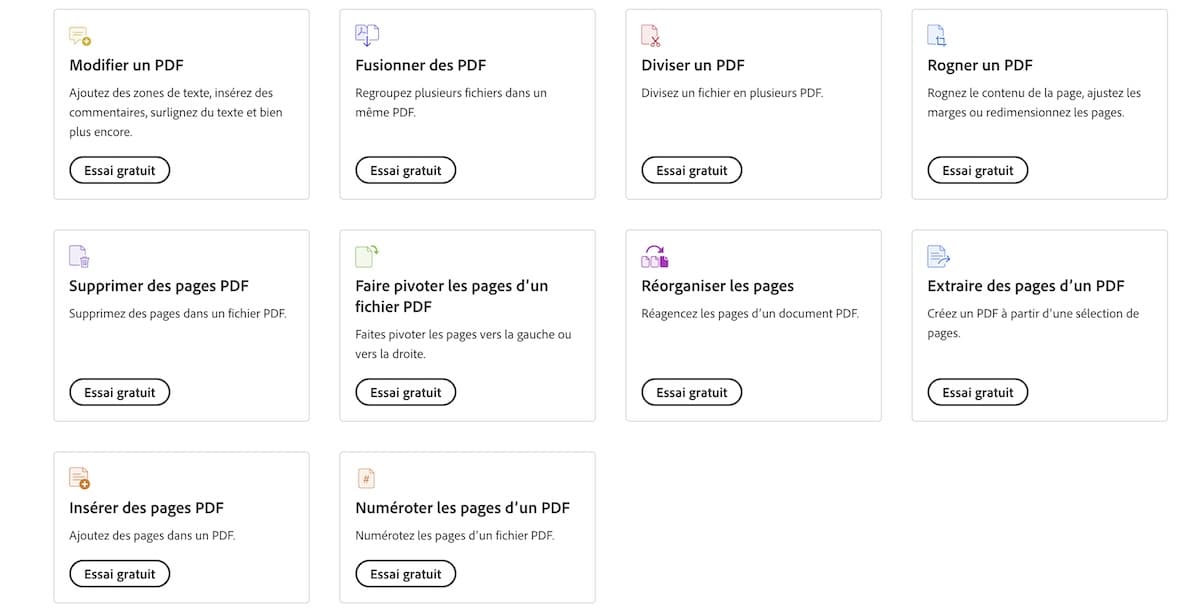
Task: Click the Réorganiser les pages icon
Action: coord(655,256)
